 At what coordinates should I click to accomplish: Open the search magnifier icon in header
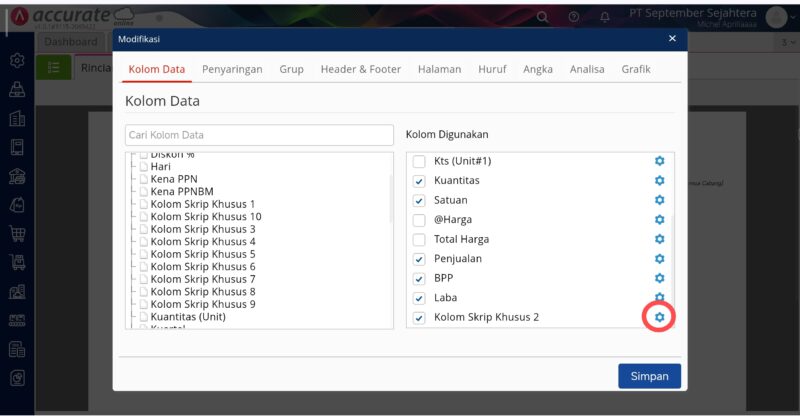tap(543, 17)
